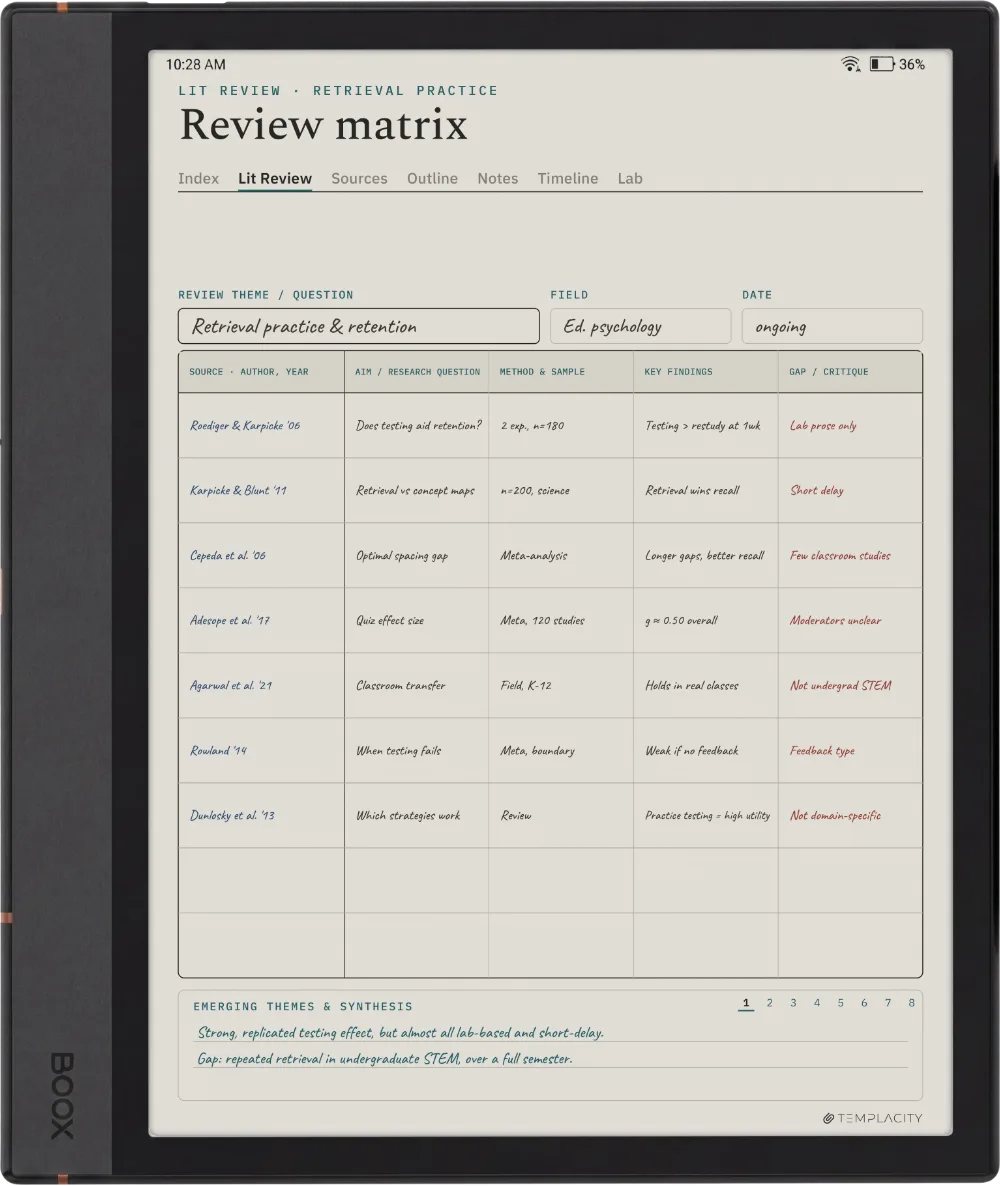Tap the 10:28 AM clock
This screenshot has width=1000, height=1186.
click(196, 65)
